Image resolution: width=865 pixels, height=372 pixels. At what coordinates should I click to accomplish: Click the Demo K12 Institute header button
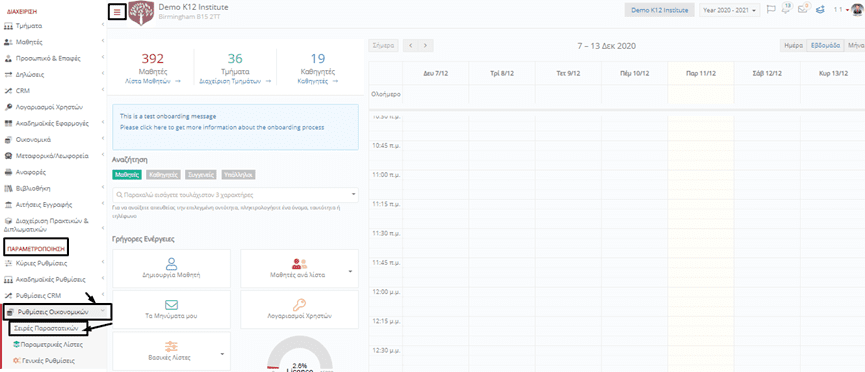tap(660, 10)
